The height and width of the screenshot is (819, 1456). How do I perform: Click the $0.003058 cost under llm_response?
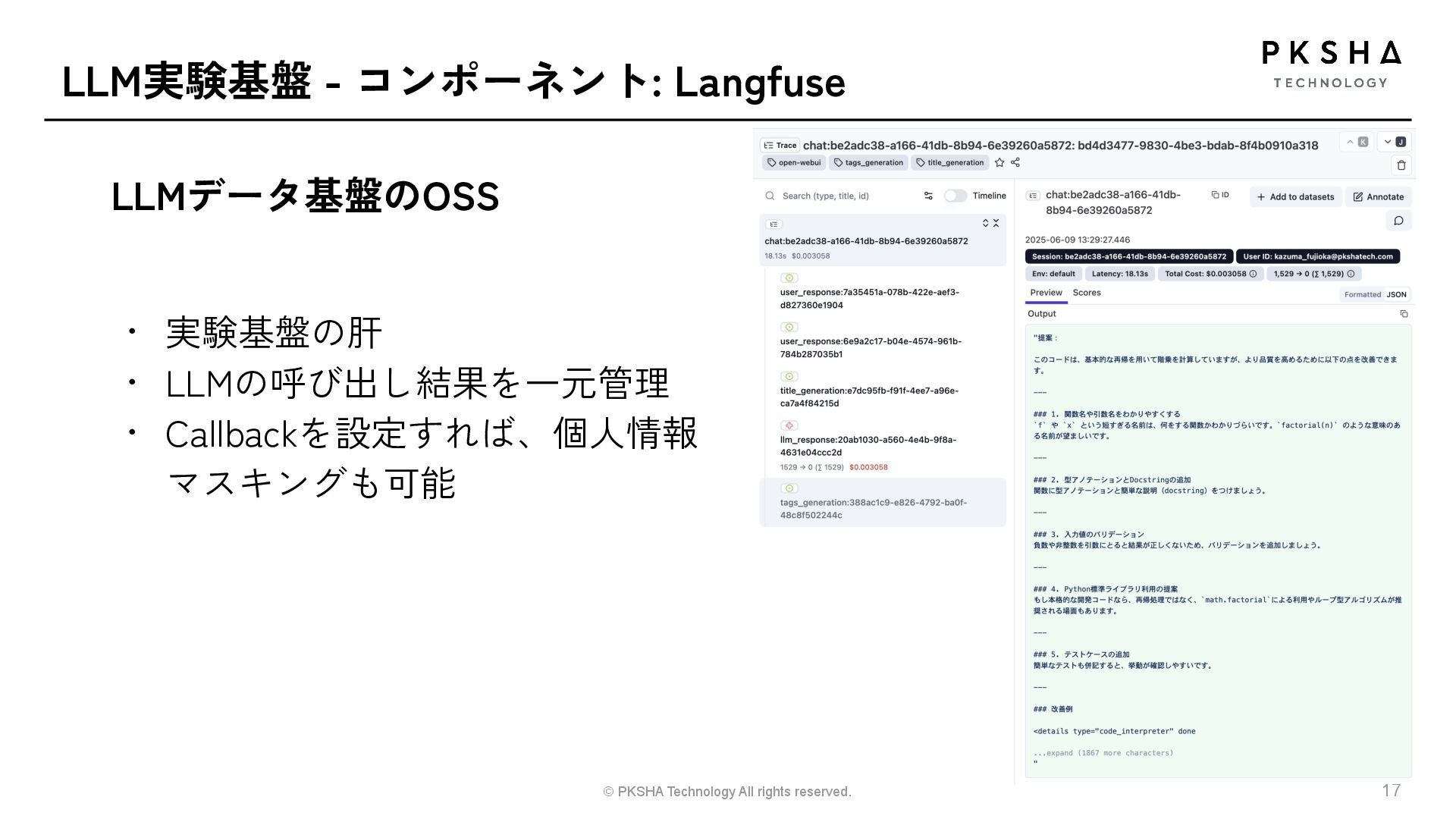click(x=868, y=467)
